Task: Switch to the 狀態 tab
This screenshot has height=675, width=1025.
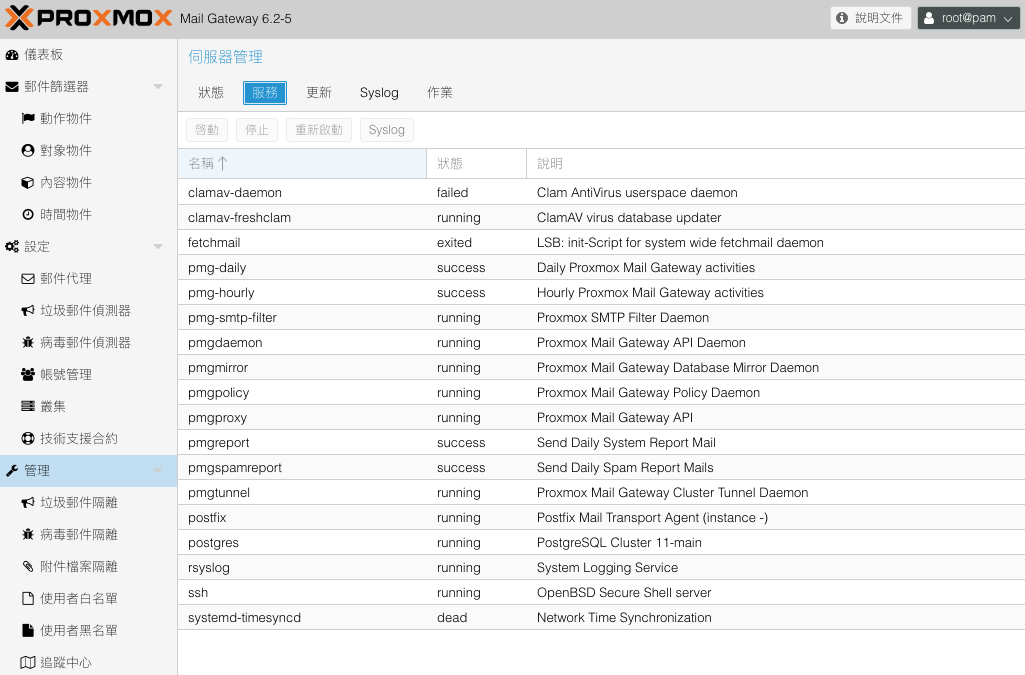Action: coord(211,93)
